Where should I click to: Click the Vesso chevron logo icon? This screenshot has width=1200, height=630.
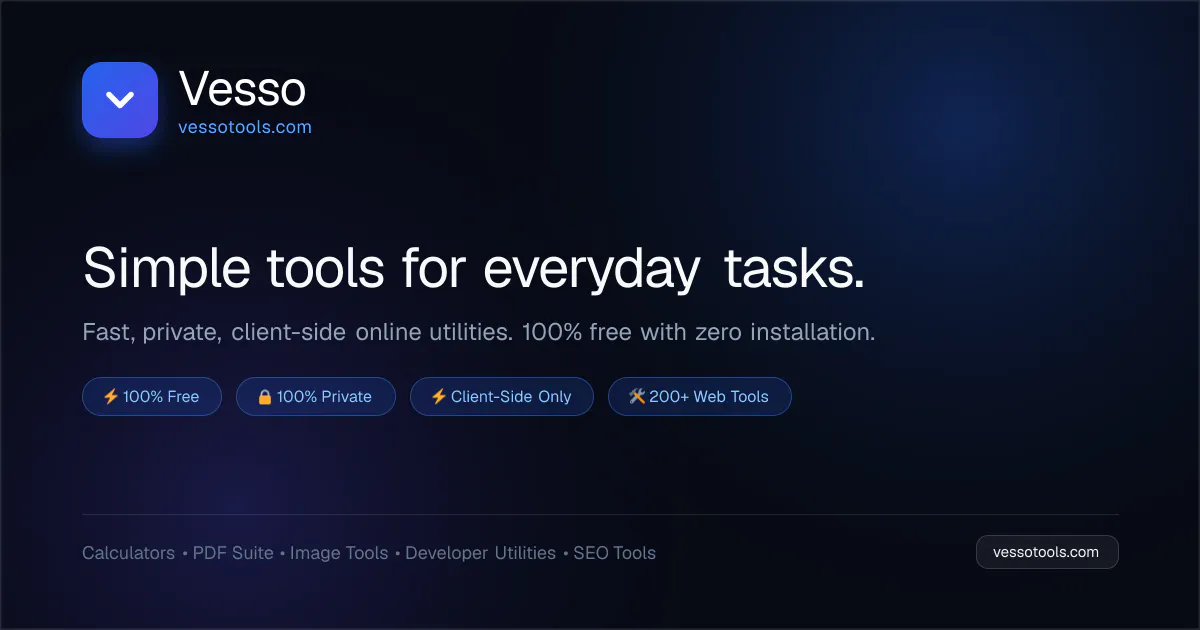click(120, 100)
